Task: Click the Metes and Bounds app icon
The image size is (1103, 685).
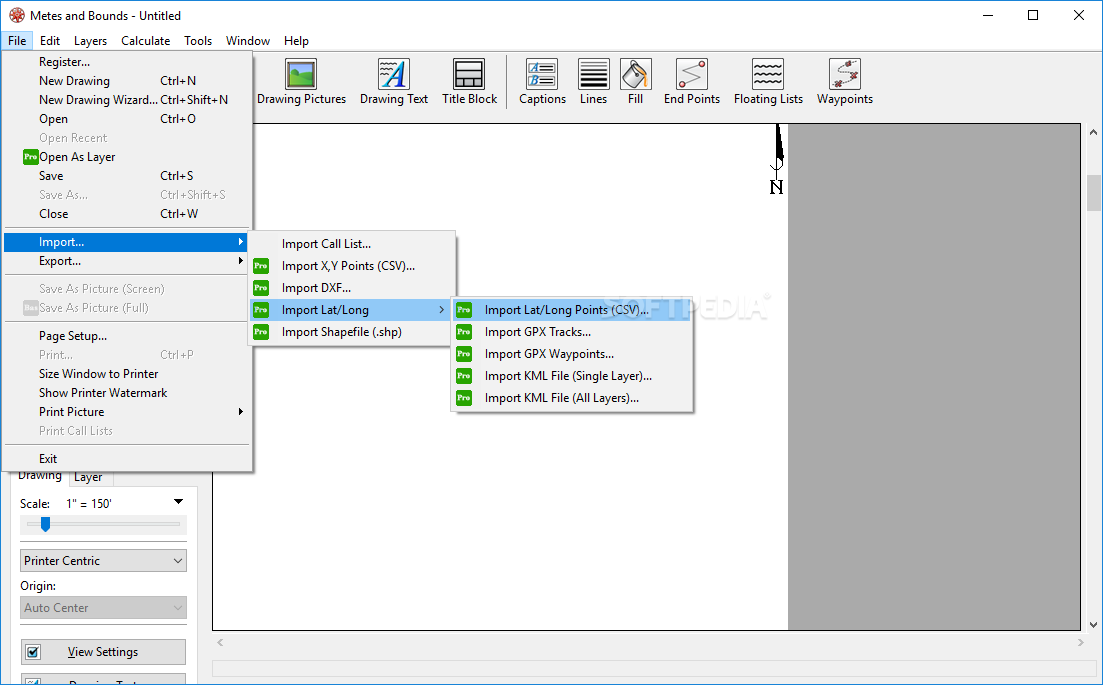Action: point(16,15)
